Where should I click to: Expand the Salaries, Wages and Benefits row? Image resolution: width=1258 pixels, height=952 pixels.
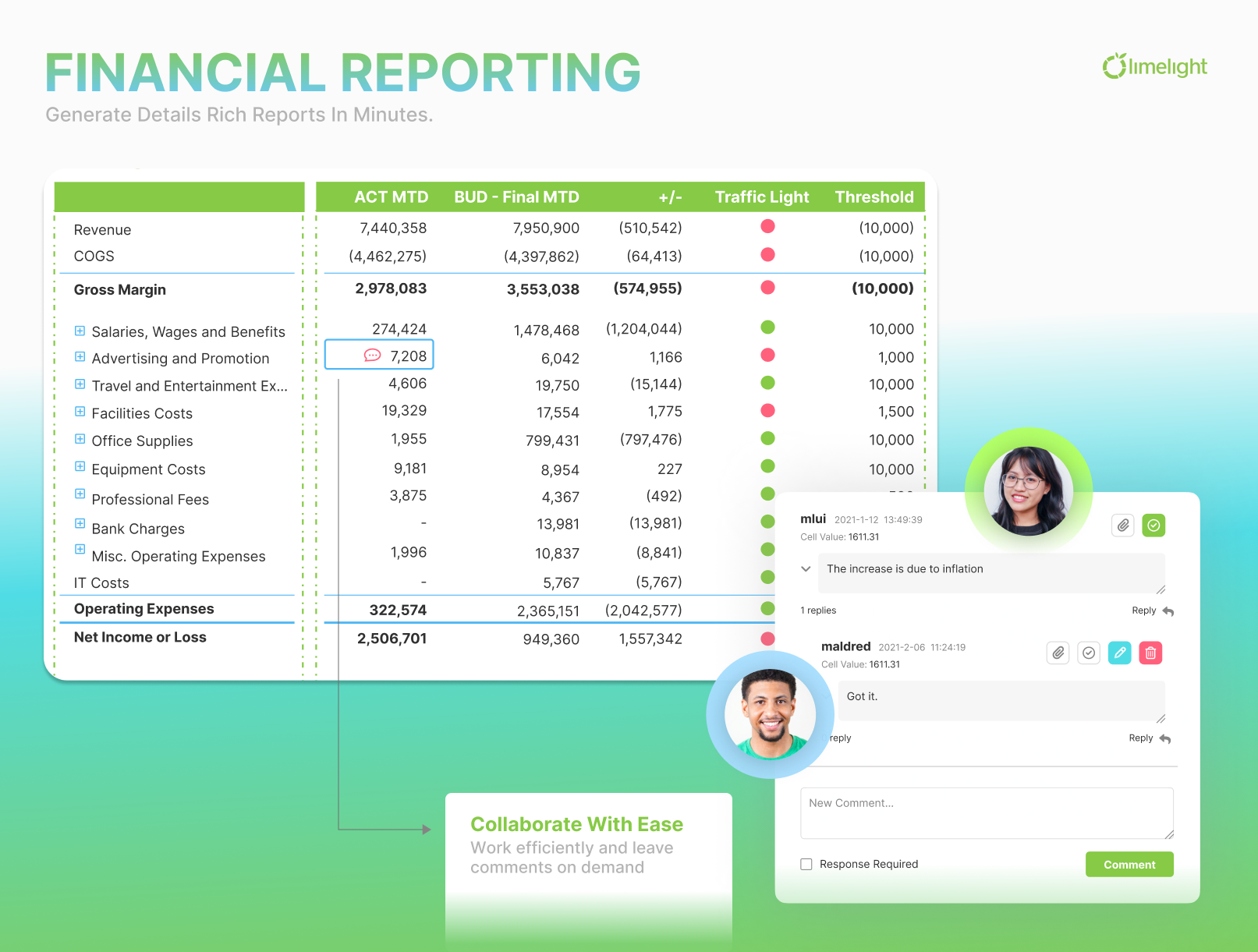(x=80, y=330)
